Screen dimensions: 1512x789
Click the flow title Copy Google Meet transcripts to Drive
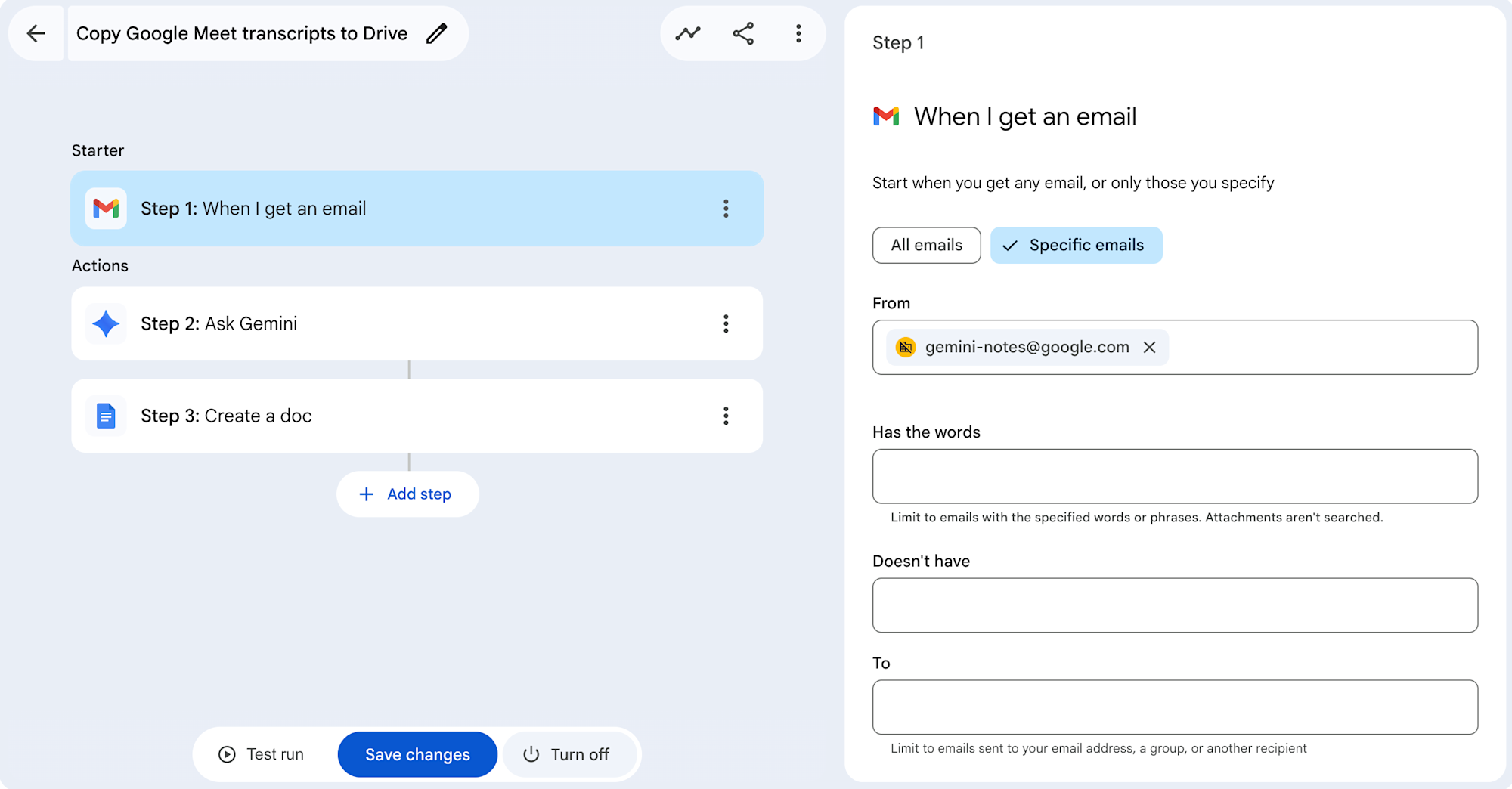point(242,33)
